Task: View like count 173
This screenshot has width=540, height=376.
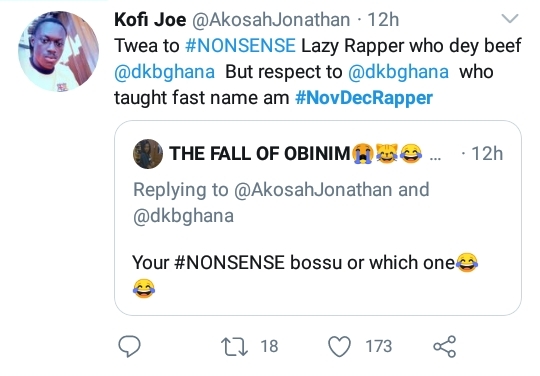Action: pyautogui.click(x=378, y=346)
